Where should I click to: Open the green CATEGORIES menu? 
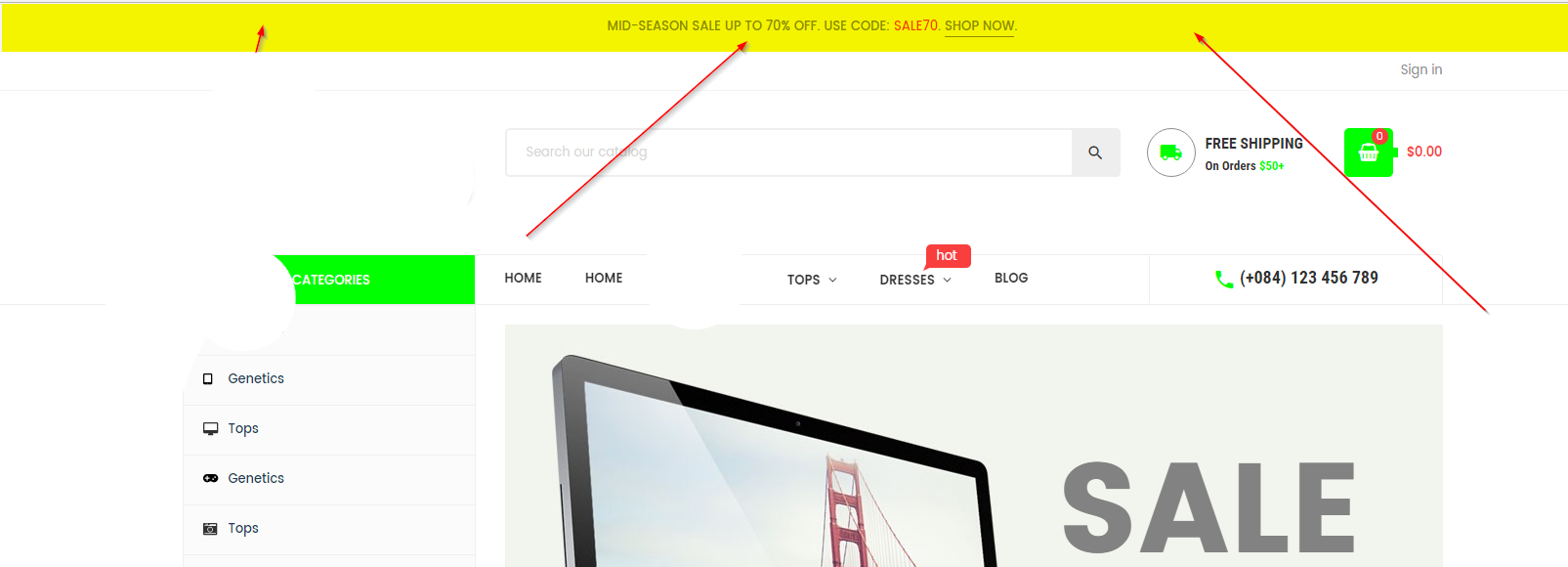pos(328,280)
